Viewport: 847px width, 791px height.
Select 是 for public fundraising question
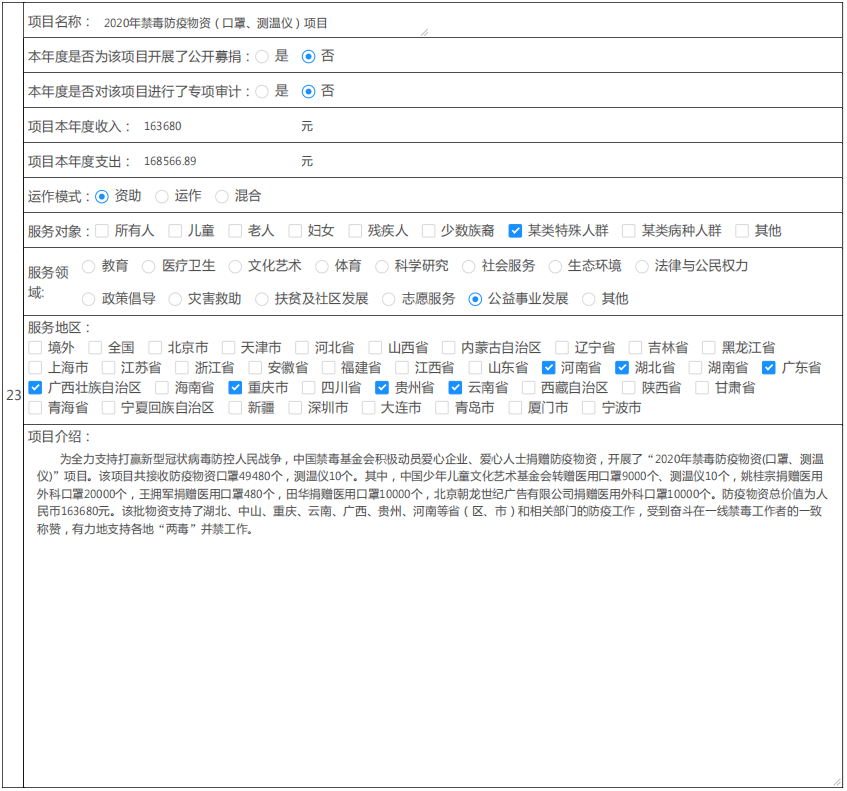[x=262, y=57]
